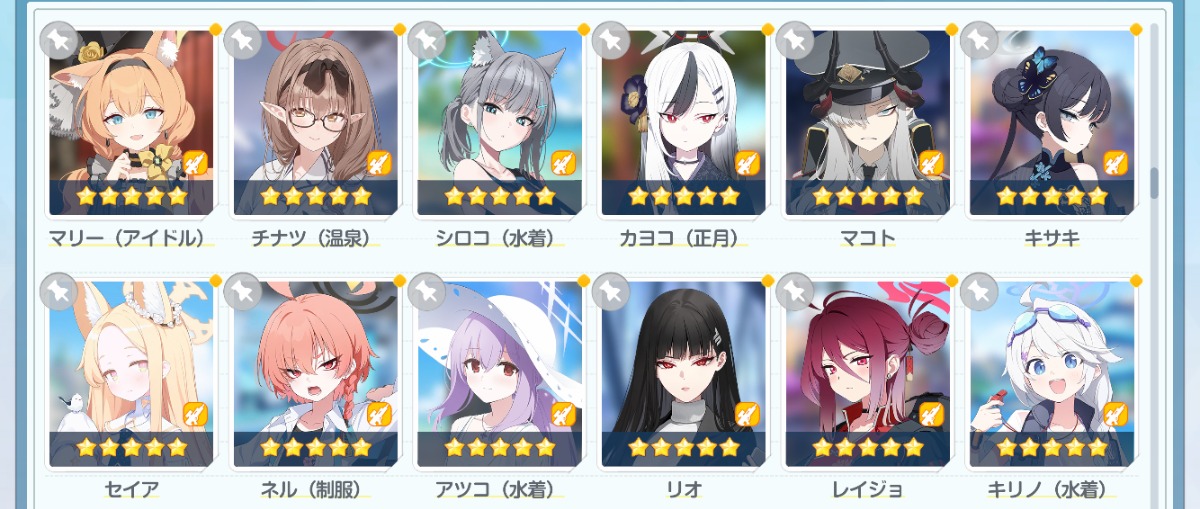The image size is (1200, 509).
Task: Toggle the pin icon on マリー(アイドル) card
Action: [x=59, y=40]
